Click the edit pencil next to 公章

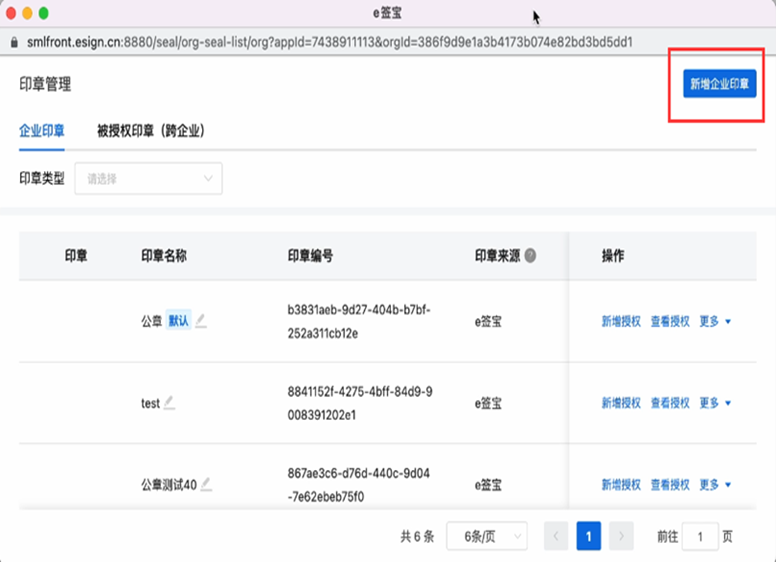201,321
